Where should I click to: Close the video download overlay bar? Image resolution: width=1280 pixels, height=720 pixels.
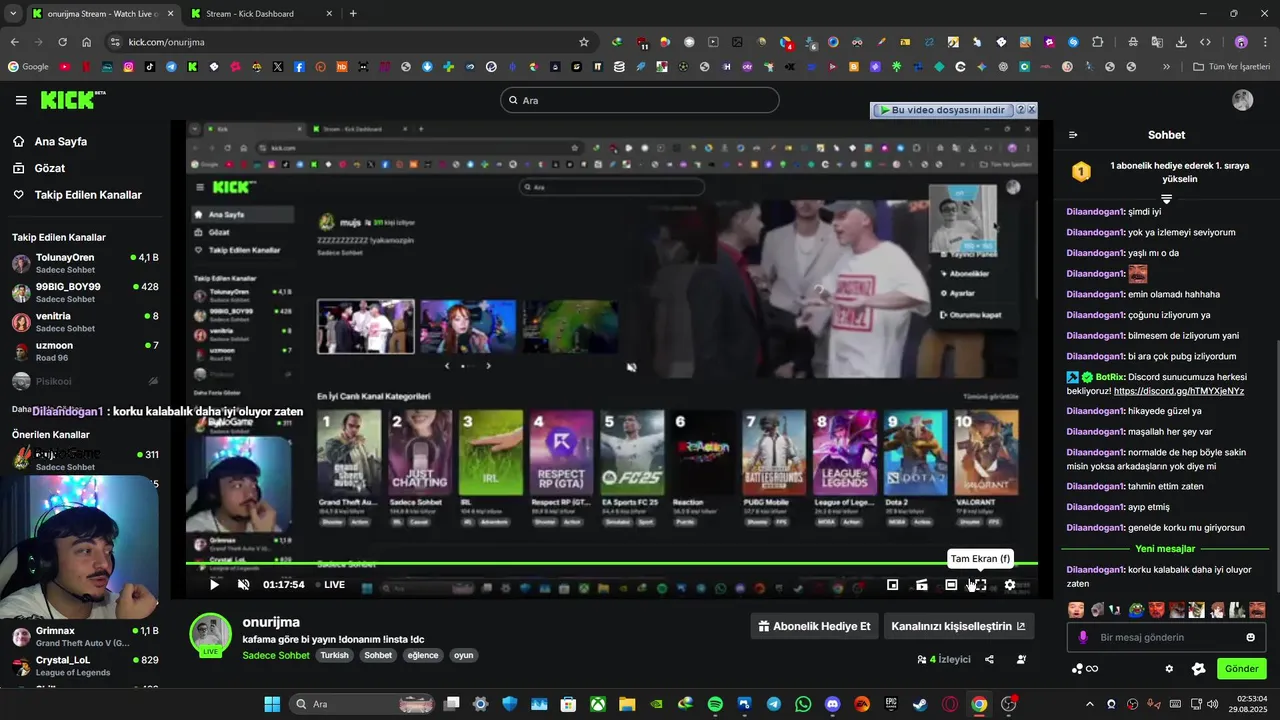(1031, 110)
